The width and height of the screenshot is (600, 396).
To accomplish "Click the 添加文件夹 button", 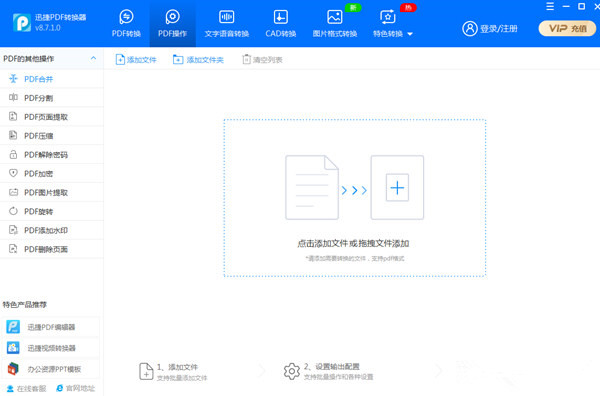I will pyautogui.click(x=198, y=60).
